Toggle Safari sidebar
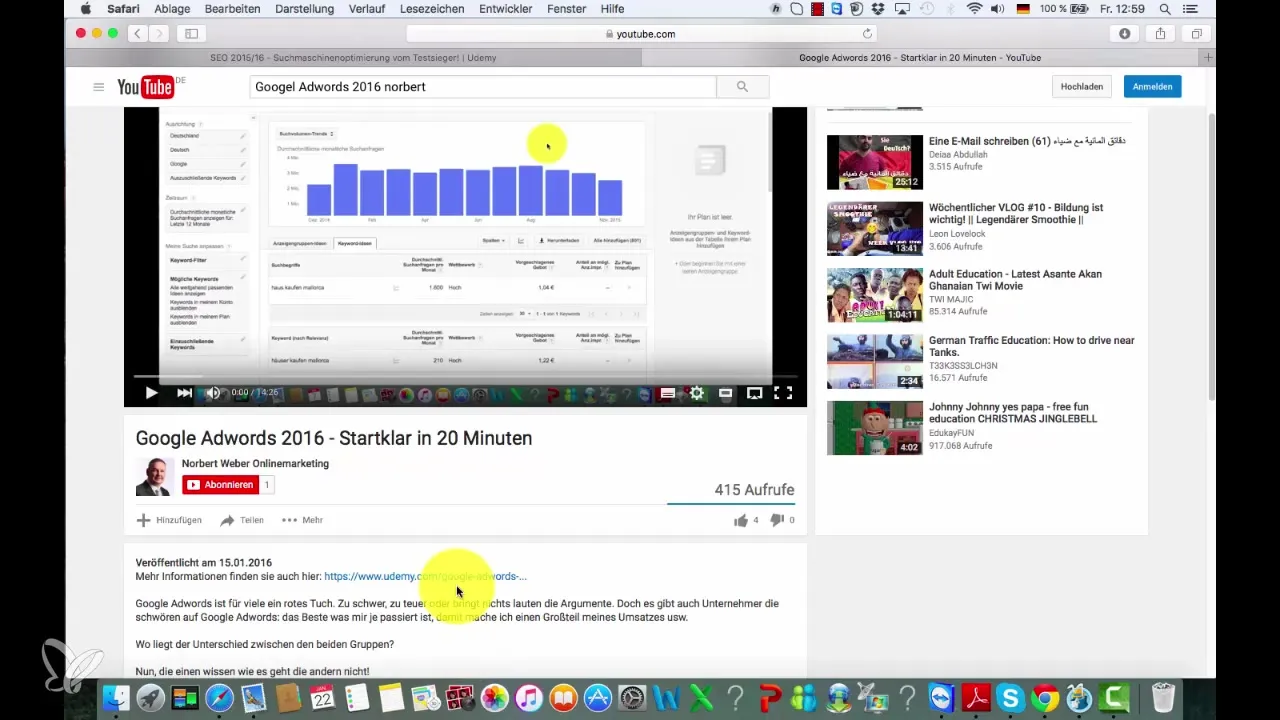Screen dimensions: 1280x720 tap(191, 33)
